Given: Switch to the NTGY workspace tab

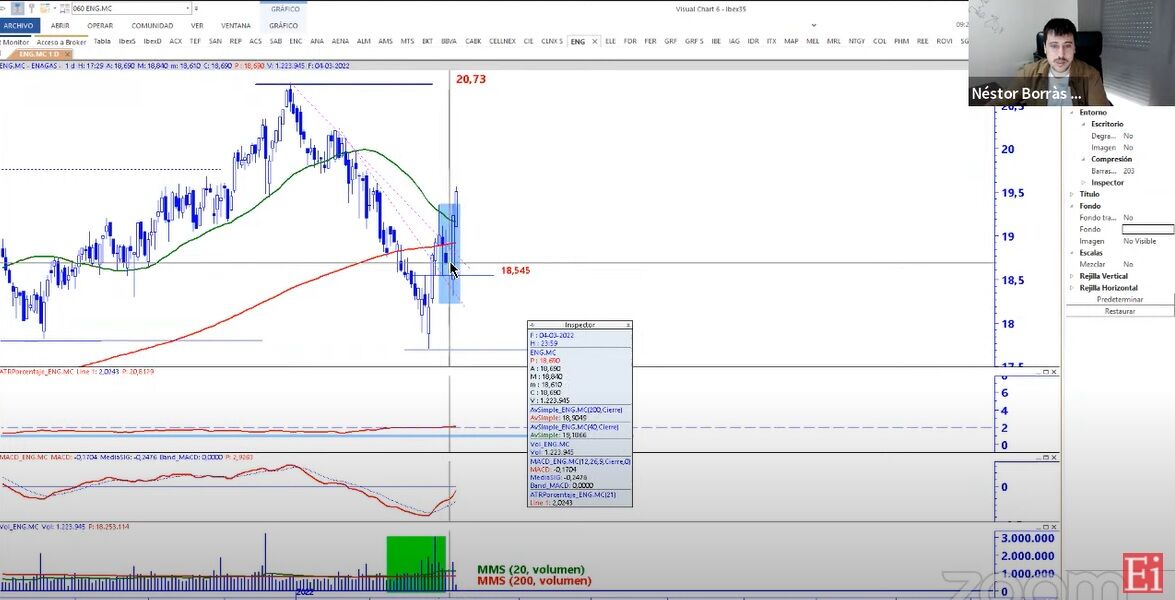Looking at the screenshot, I should click(857, 41).
